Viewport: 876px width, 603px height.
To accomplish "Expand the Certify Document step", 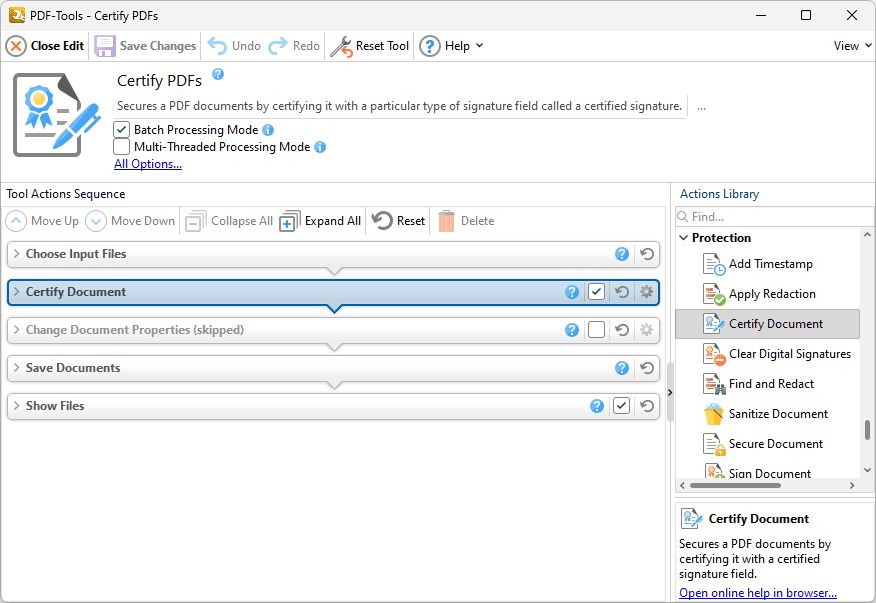I will point(16,292).
